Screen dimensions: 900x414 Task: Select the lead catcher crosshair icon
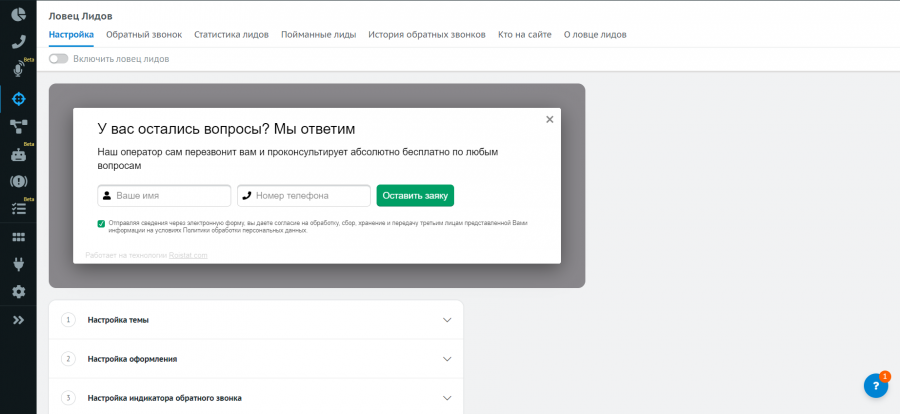click(x=18, y=98)
